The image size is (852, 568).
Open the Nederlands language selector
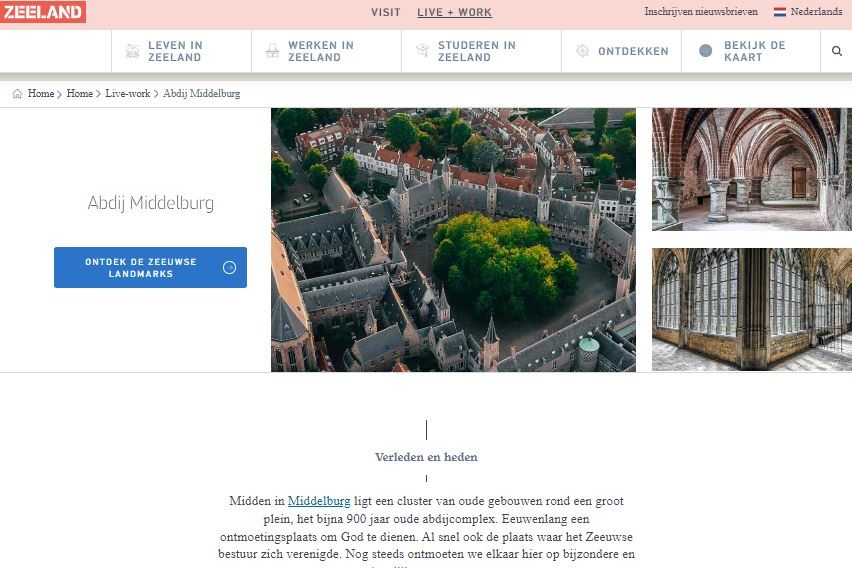click(x=808, y=11)
